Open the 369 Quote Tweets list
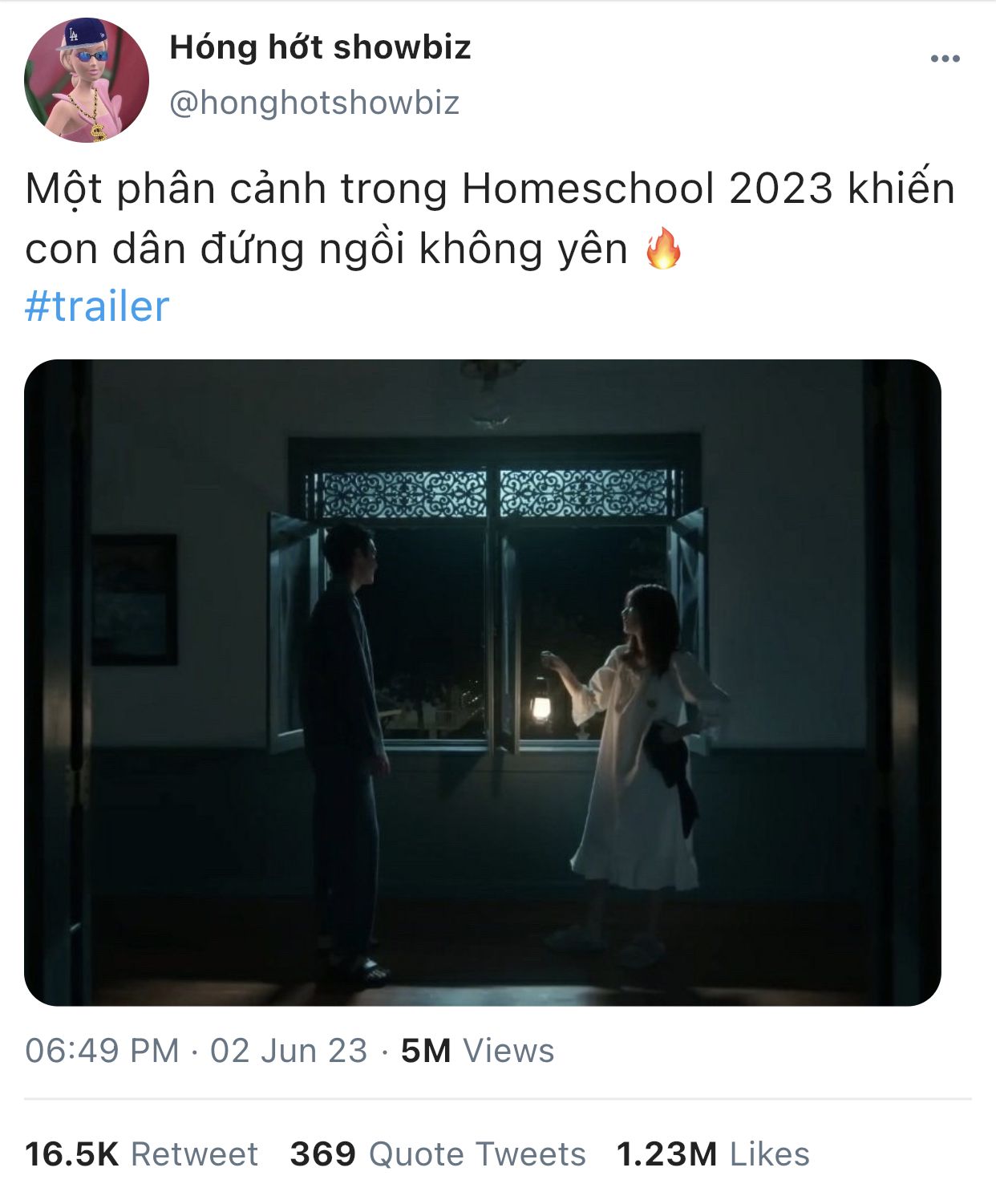This screenshot has width=996, height=1204. click(x=438, y=1153)
